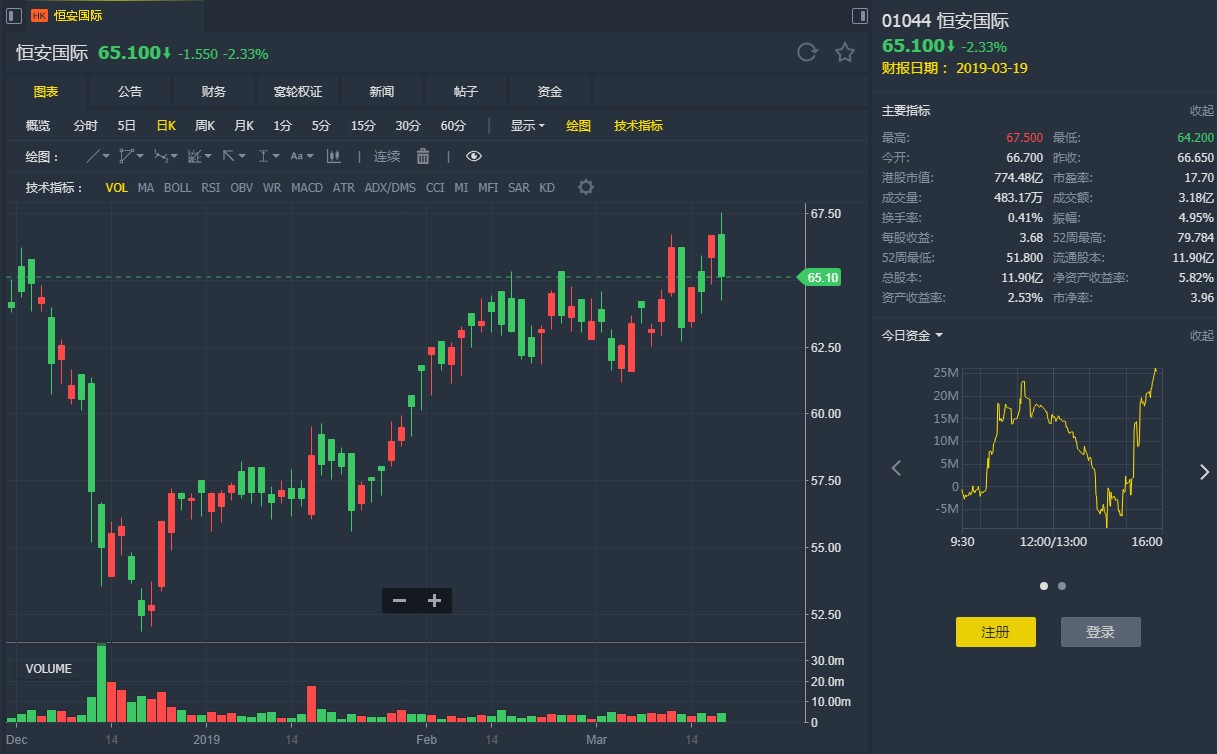
Task: Show next fund chart with right arrow
Action: coord(1204,472)
